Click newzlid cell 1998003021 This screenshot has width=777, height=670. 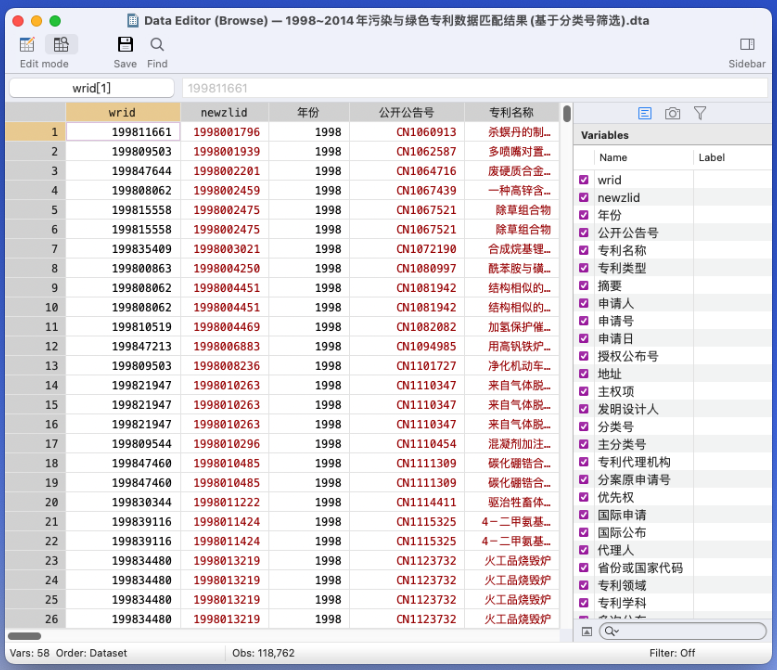pos(224,249)
